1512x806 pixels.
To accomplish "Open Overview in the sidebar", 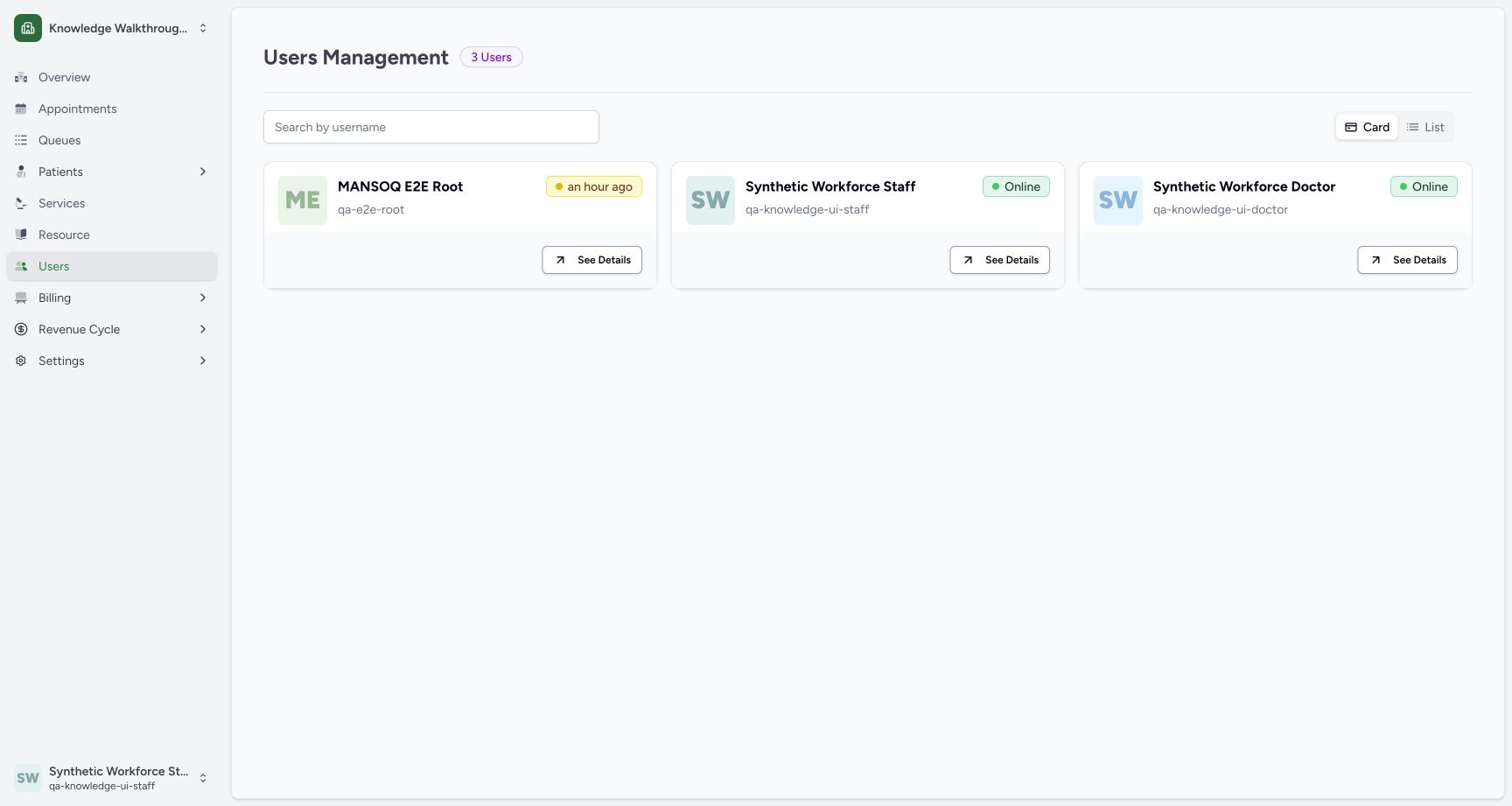I will [x=112, y=78].
